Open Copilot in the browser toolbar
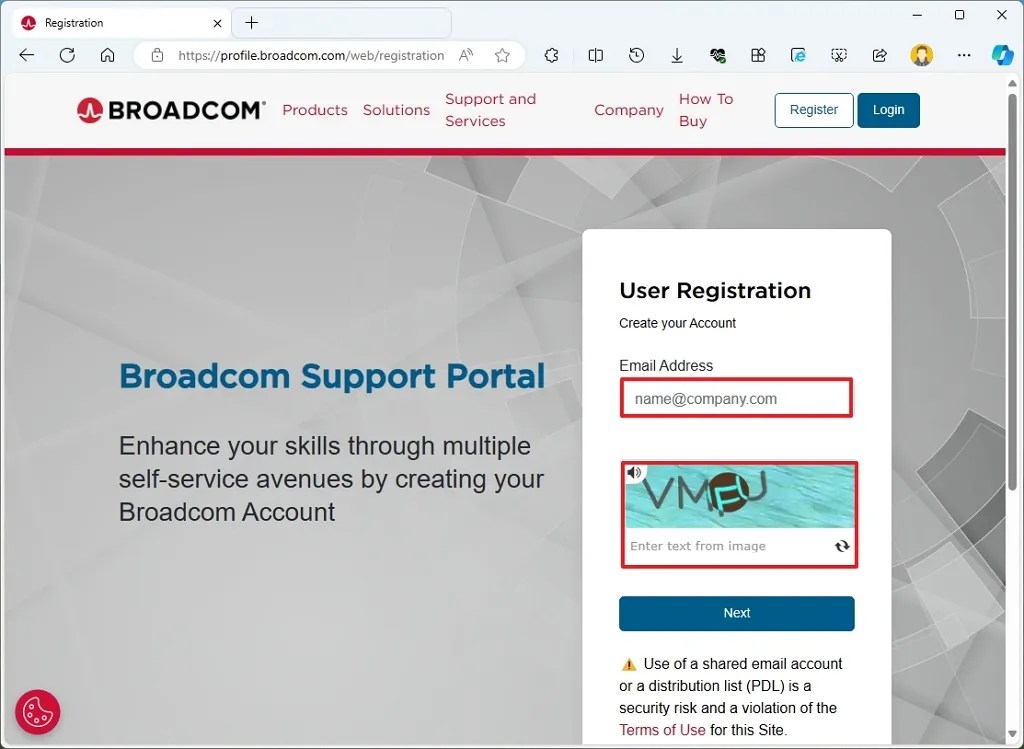The image size is (1024, 749). (1003, 55)
